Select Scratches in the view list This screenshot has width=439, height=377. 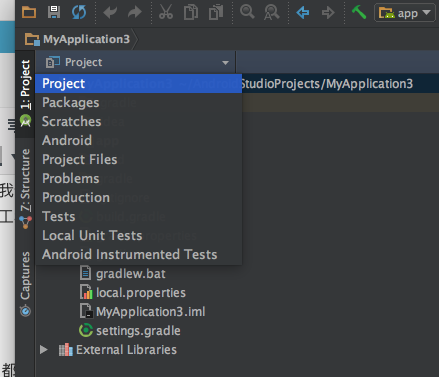[x=138, y=121]
